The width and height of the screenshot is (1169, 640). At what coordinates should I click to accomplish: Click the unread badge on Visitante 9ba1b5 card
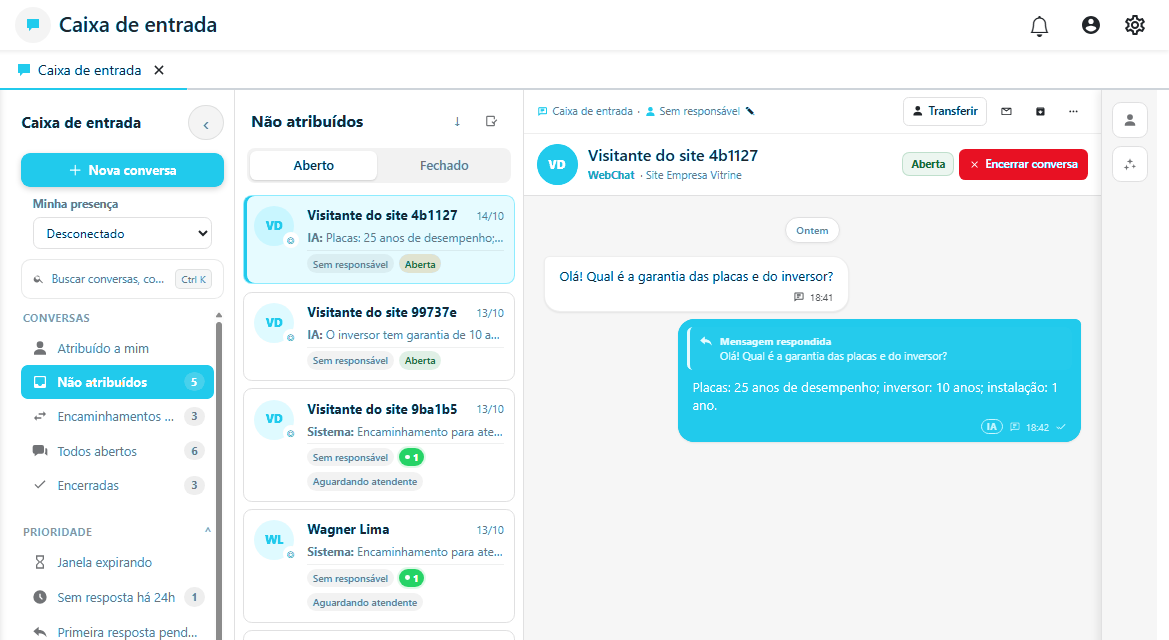click(x=411, y=457)
